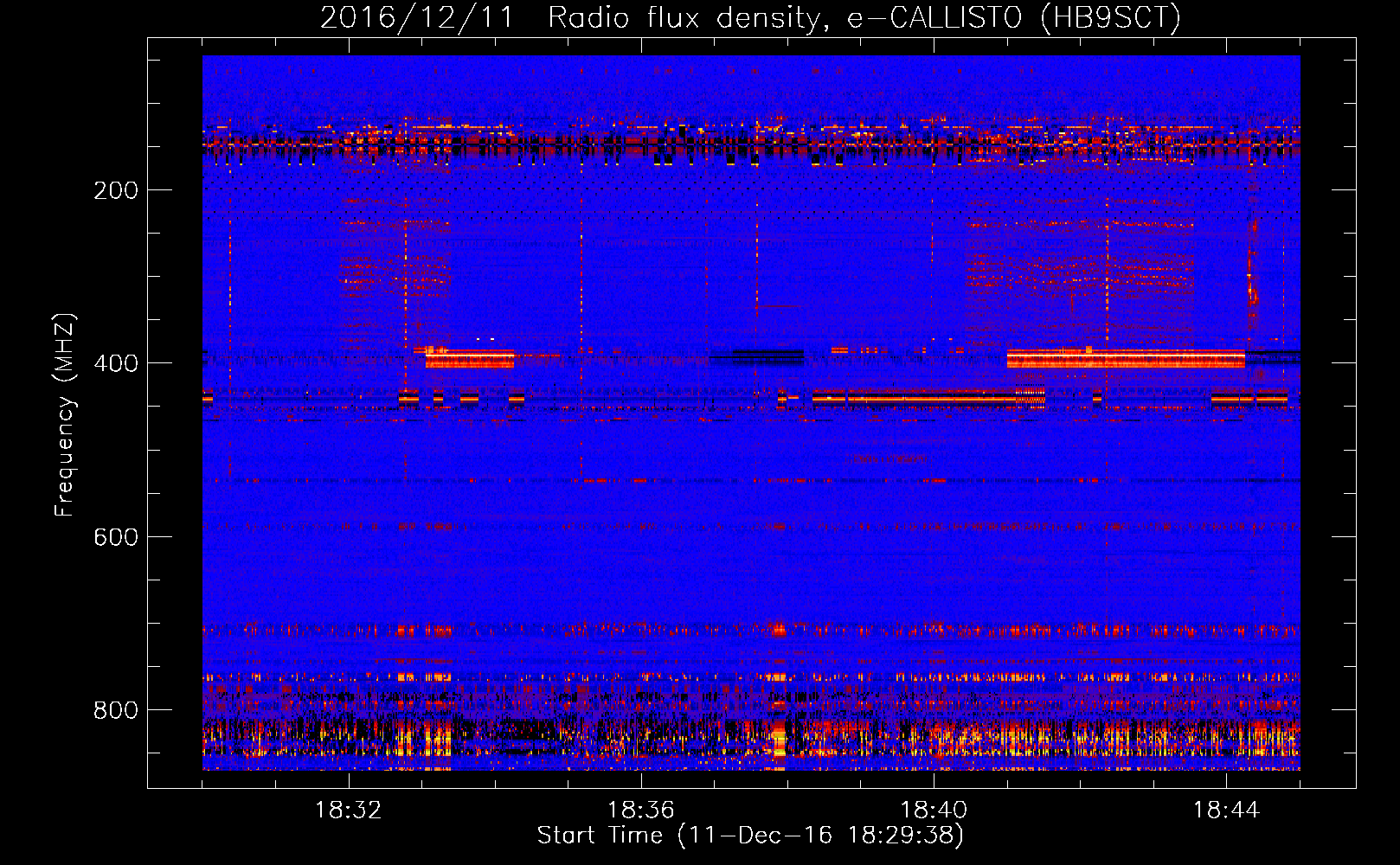Click the '18:44' time tick label
1400x865 pixels.
click(1226, 811)
